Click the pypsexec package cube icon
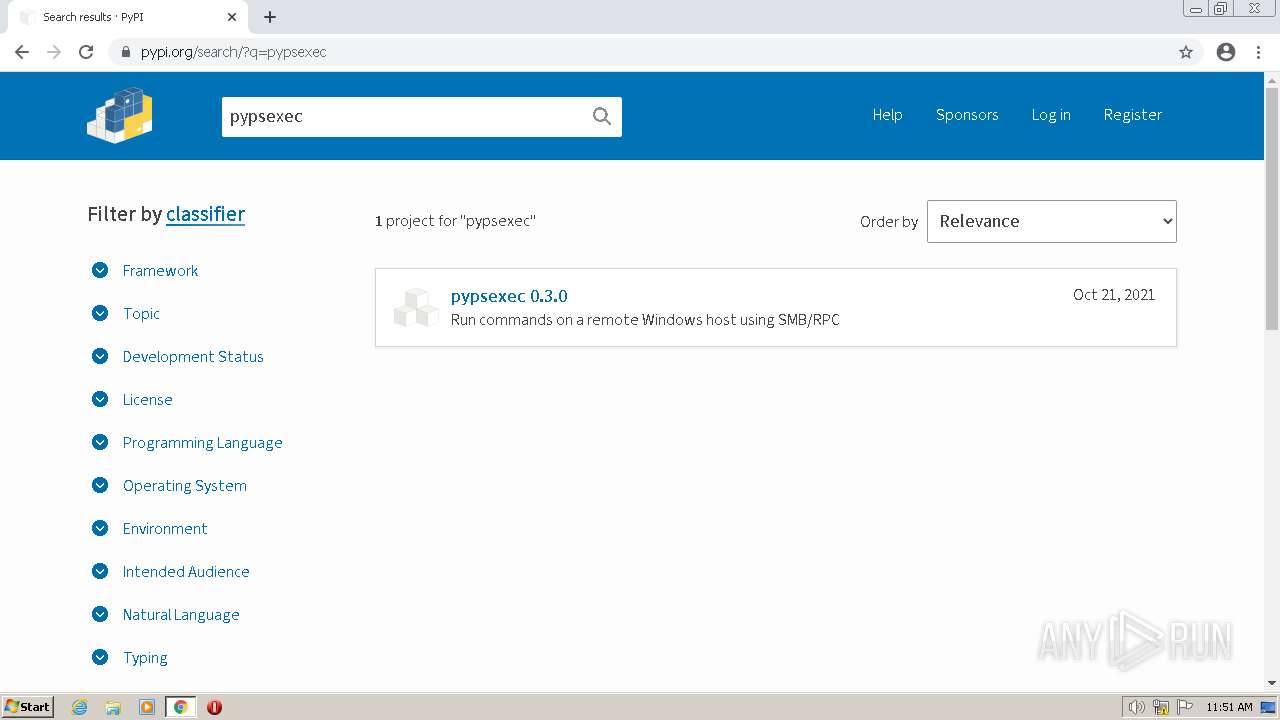The image size is (1280, 720). click(x=416, y=307)
